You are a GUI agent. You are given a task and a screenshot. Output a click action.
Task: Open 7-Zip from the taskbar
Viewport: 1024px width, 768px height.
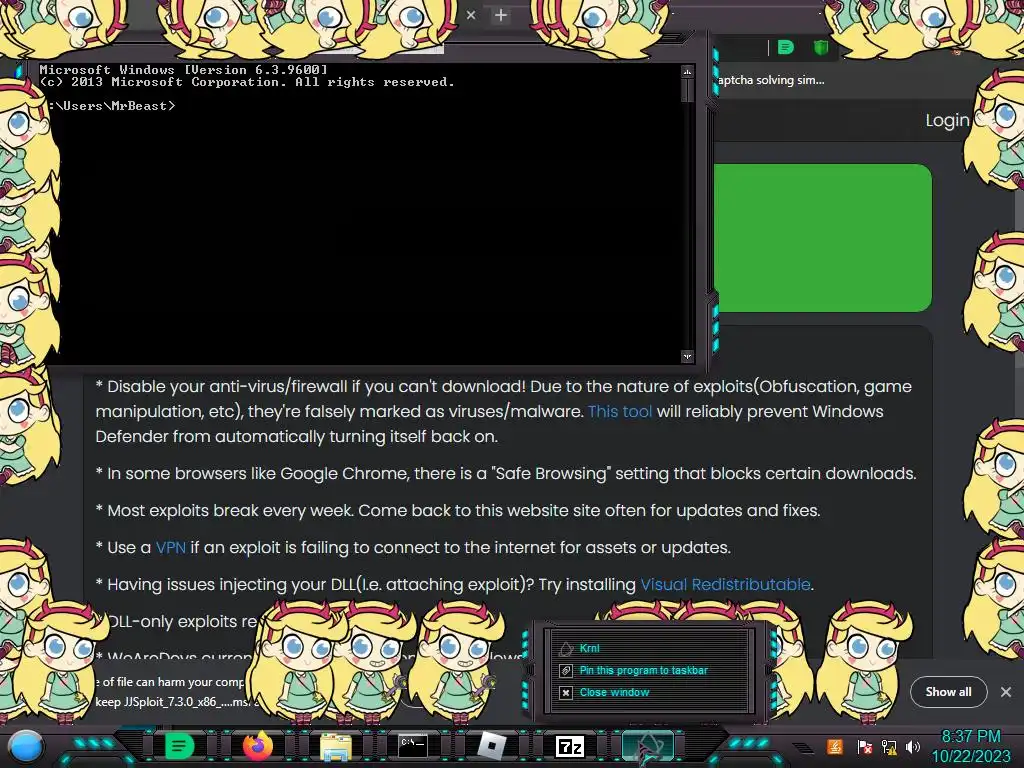point(569,746)
